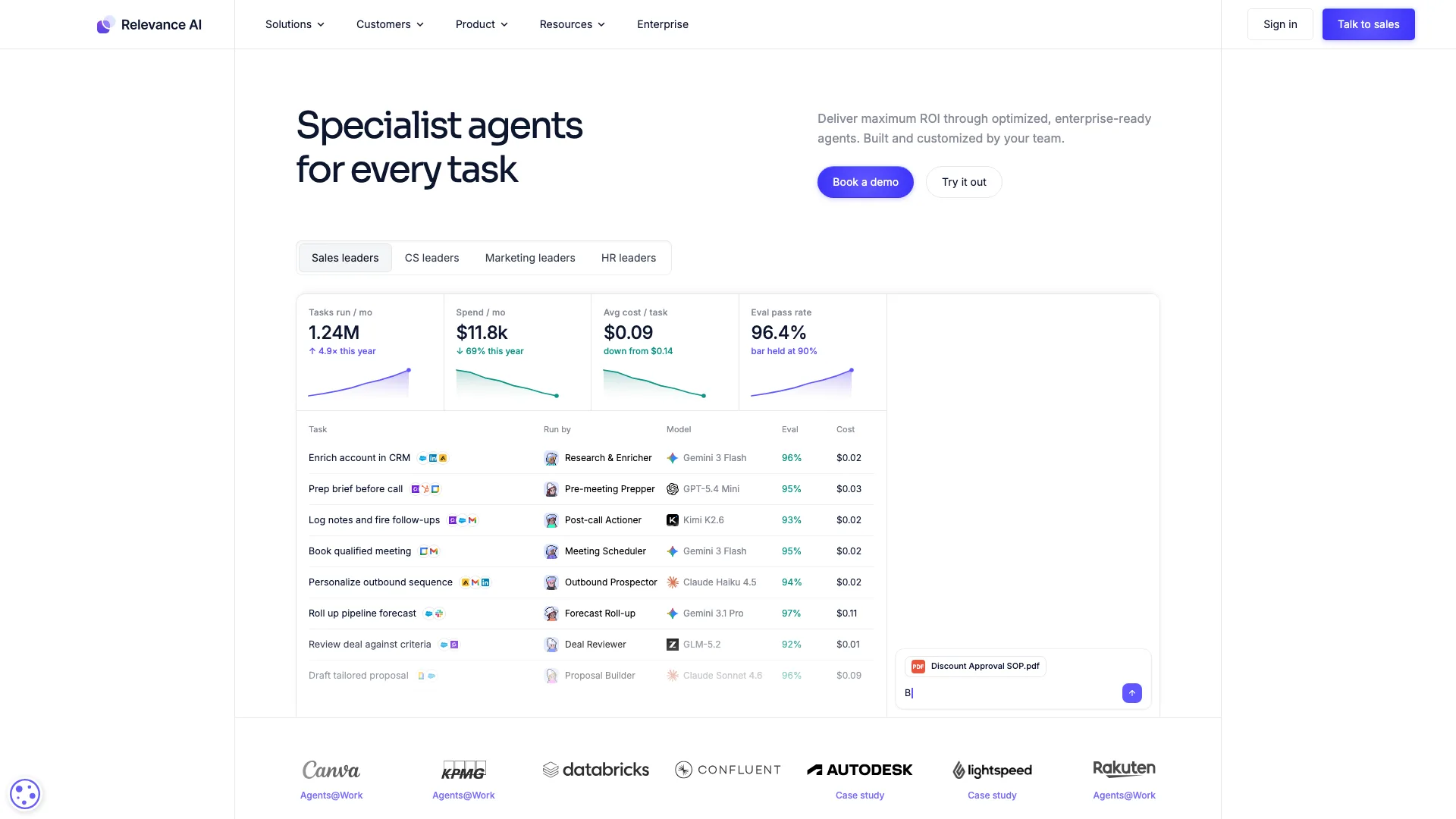This screenshot has width=1456, height=819.
Task: Click the Forecast Roll-up agent avatar
Action: pyautogui.click(x=551, y=613)
